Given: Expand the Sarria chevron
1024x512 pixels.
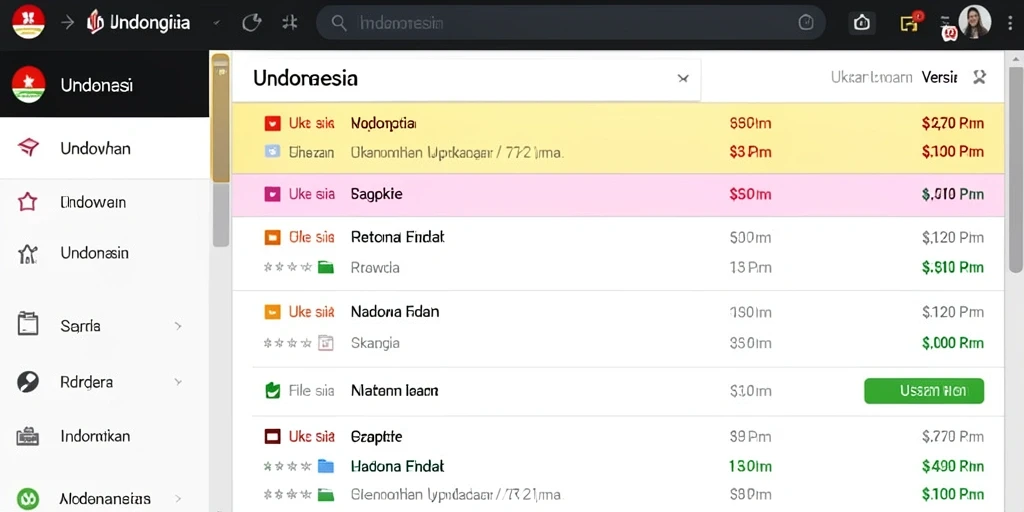Looking at the screenshot, I should 178,325.
